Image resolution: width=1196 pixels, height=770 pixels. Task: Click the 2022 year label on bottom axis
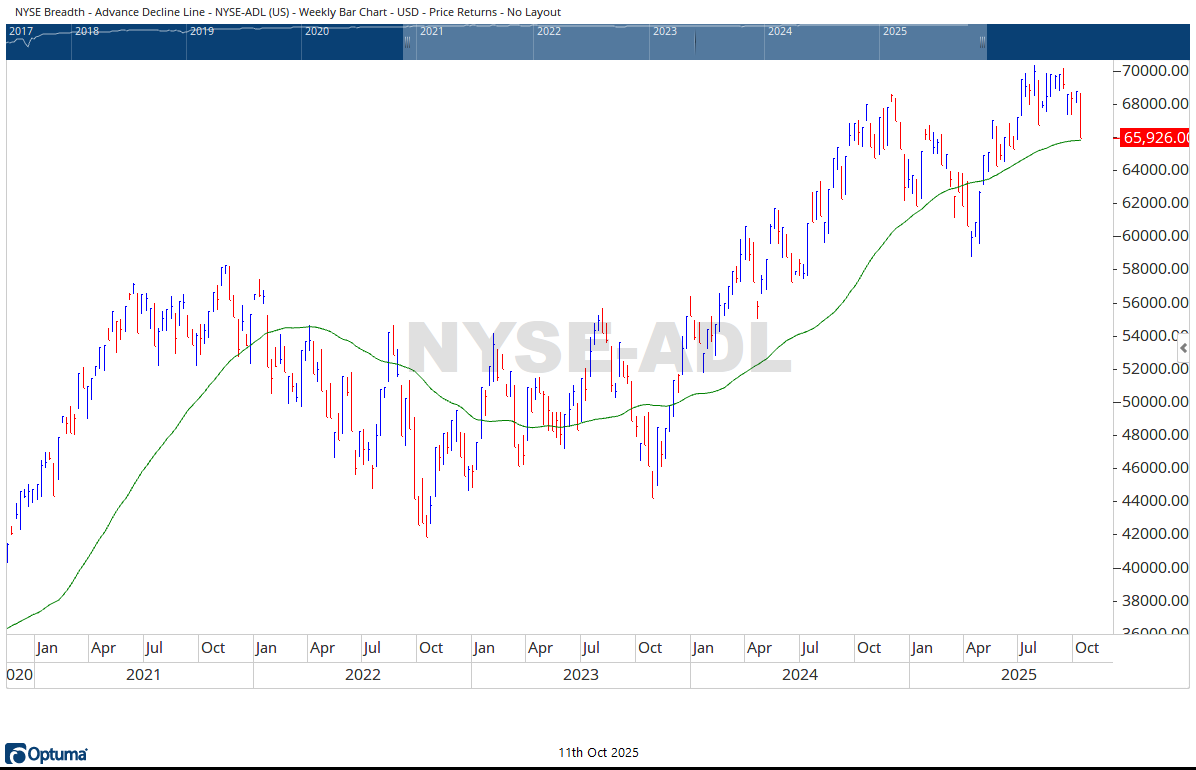(362, 675)
